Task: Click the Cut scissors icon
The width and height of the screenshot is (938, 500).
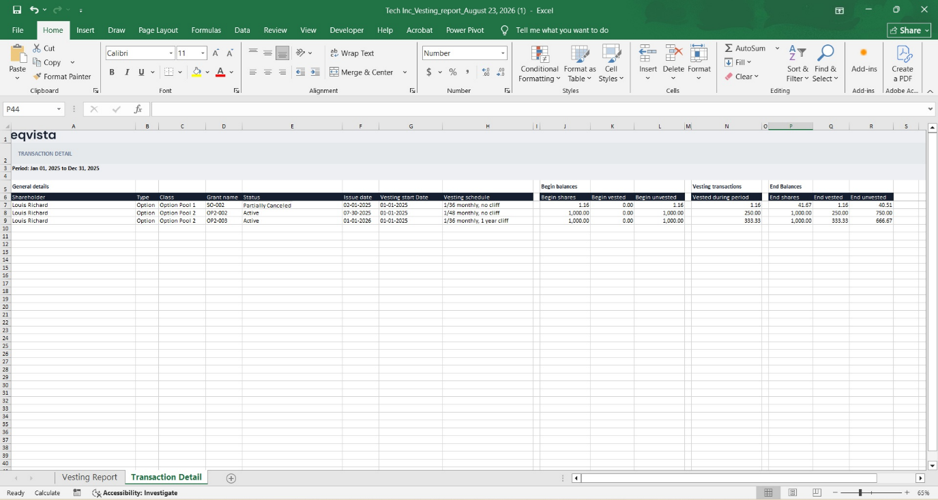Action: 37,48
